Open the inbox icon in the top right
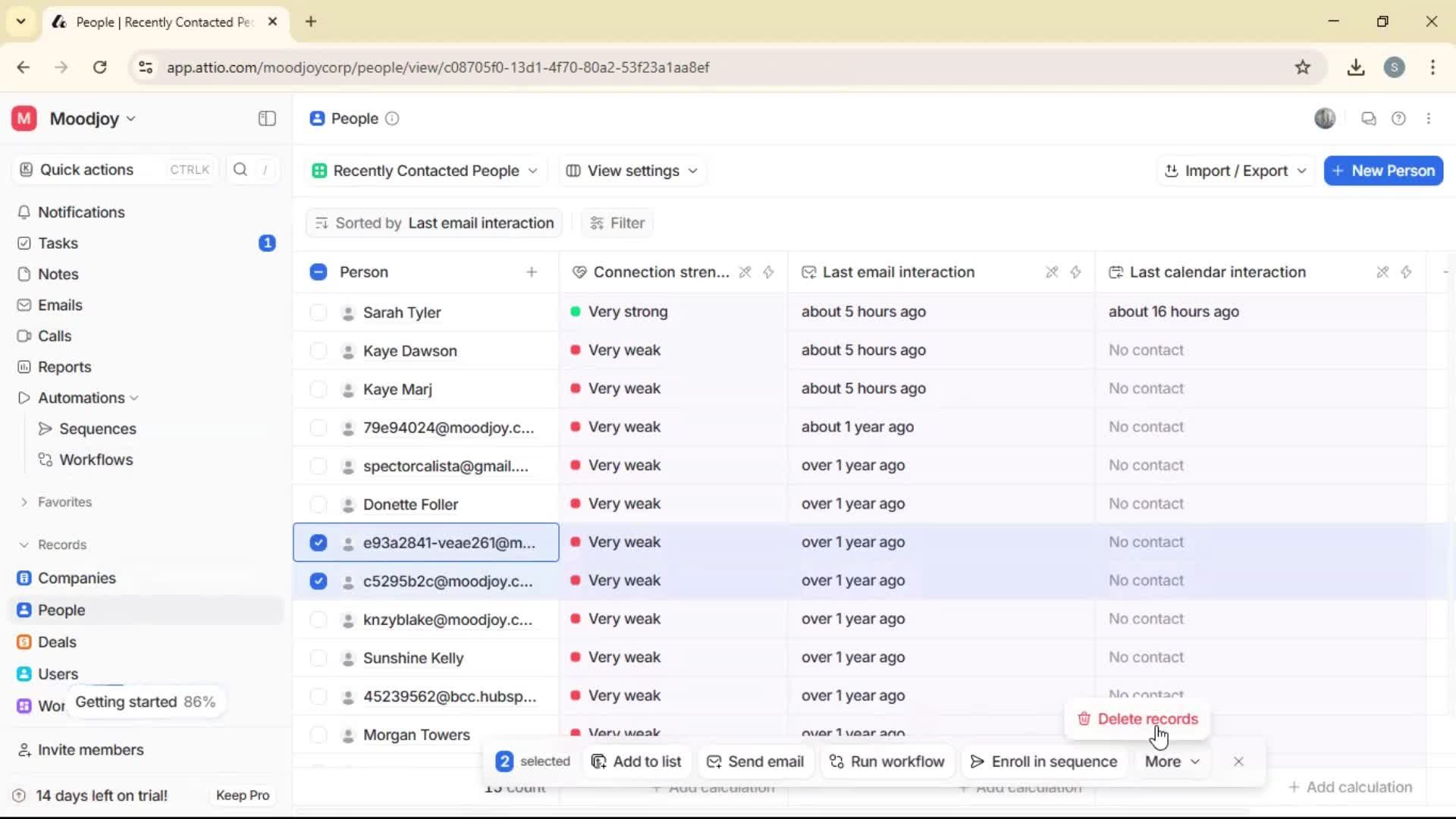 click(1368, 118)
